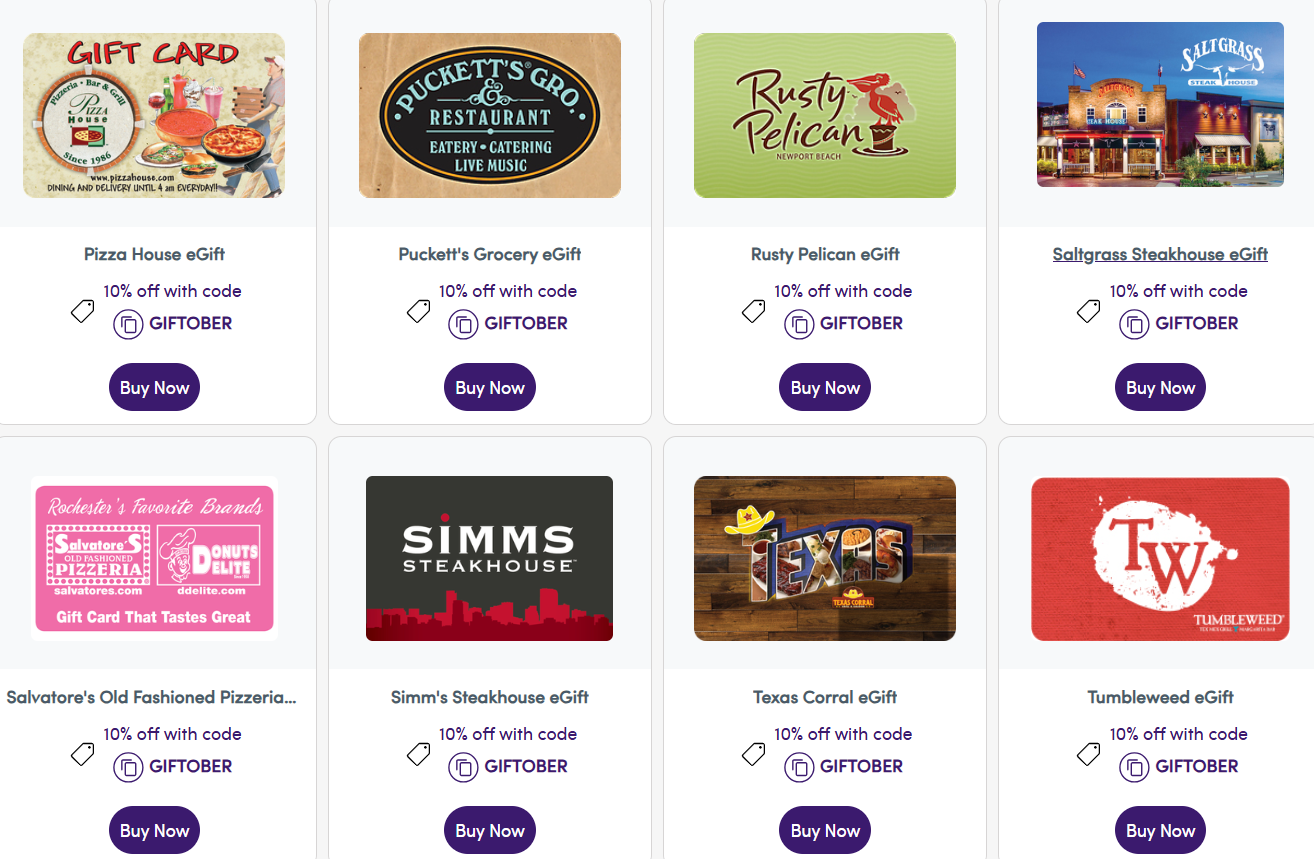Image resolution: width=1314 pixels, height=859 pixels.
Task: Open the Simm's Steakhouse eGift page
Action: (x=489, y=697)
